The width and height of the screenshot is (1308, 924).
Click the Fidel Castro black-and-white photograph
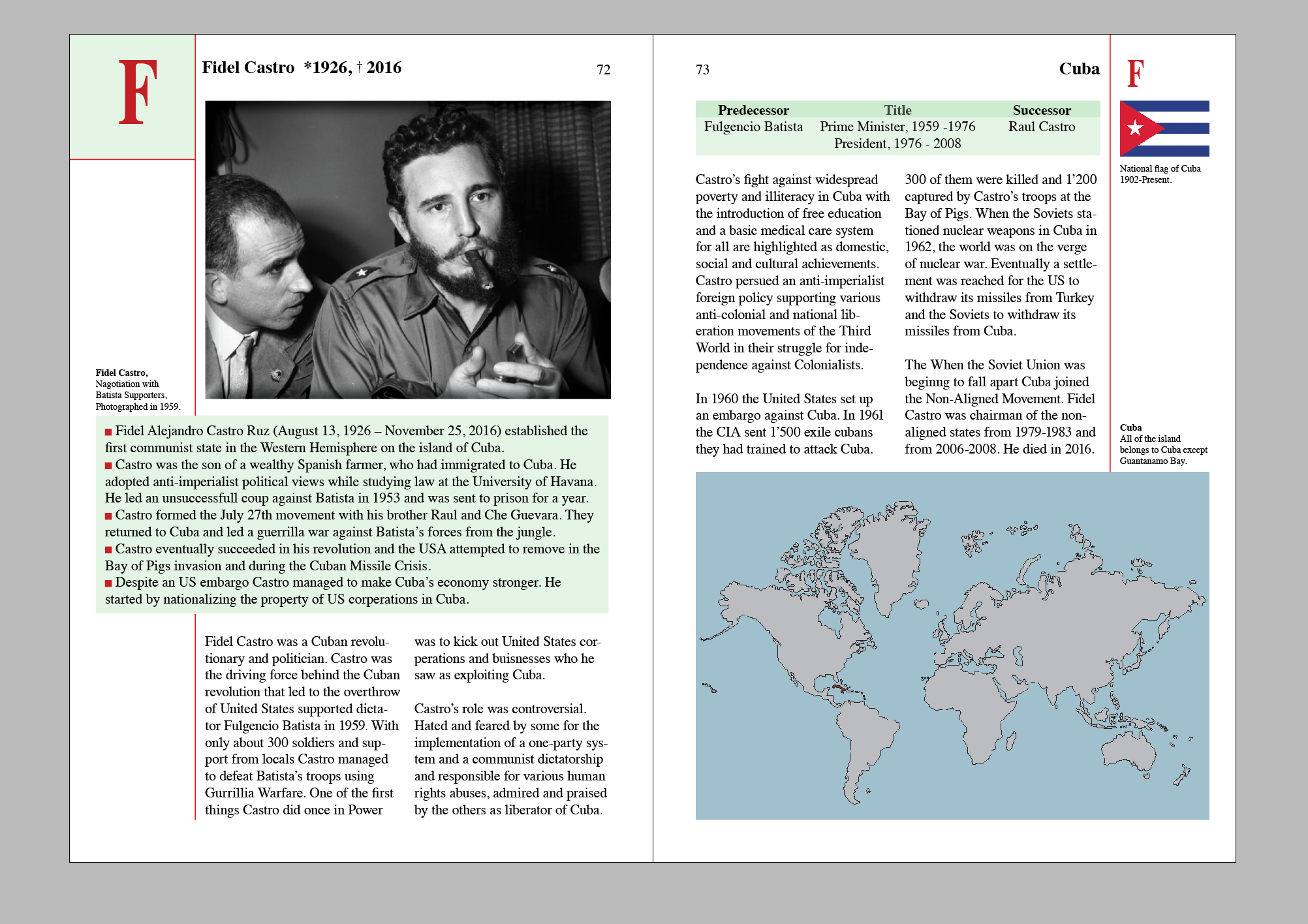pos(408,249)
